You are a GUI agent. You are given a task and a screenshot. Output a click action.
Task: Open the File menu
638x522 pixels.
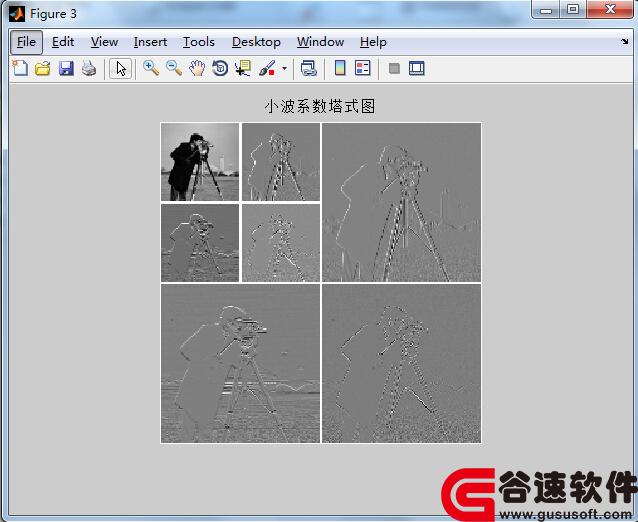(26, 42)
